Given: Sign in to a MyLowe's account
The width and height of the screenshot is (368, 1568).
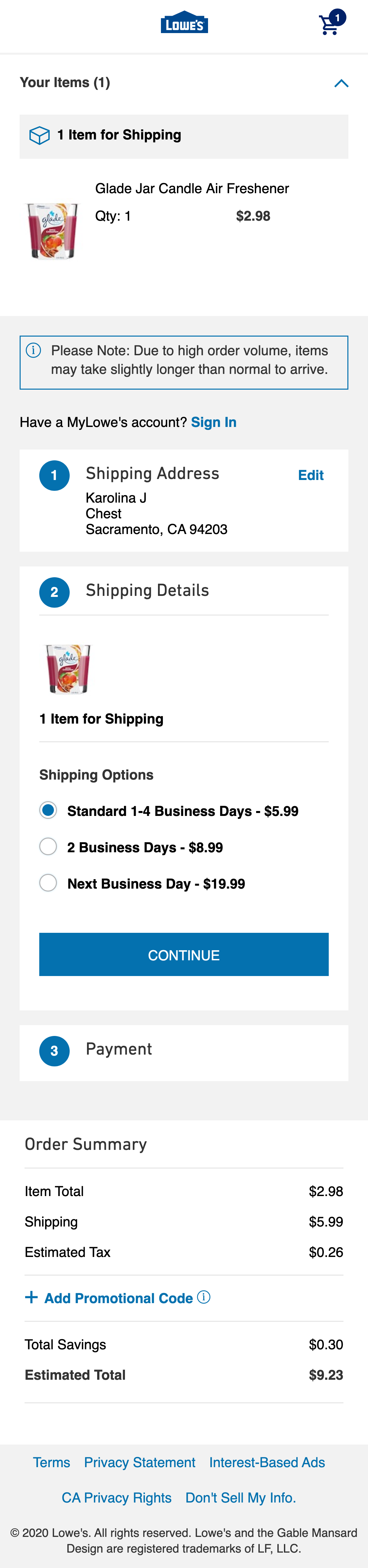Looking at the screenshot, I should [x=214, y=422].
